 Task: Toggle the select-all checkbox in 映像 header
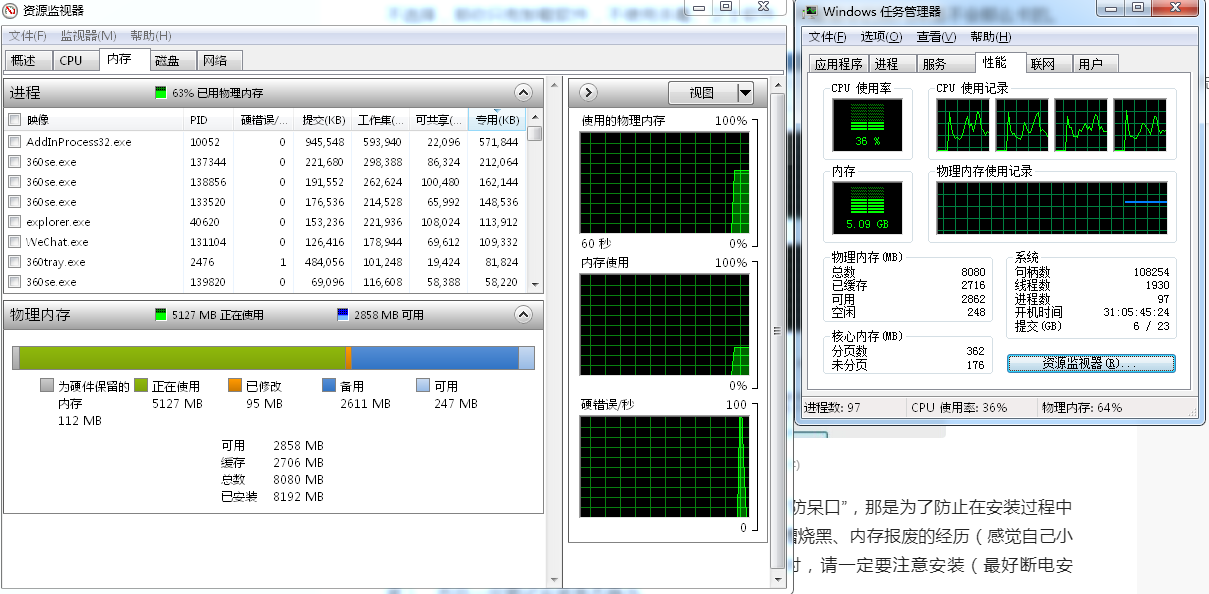14,120
